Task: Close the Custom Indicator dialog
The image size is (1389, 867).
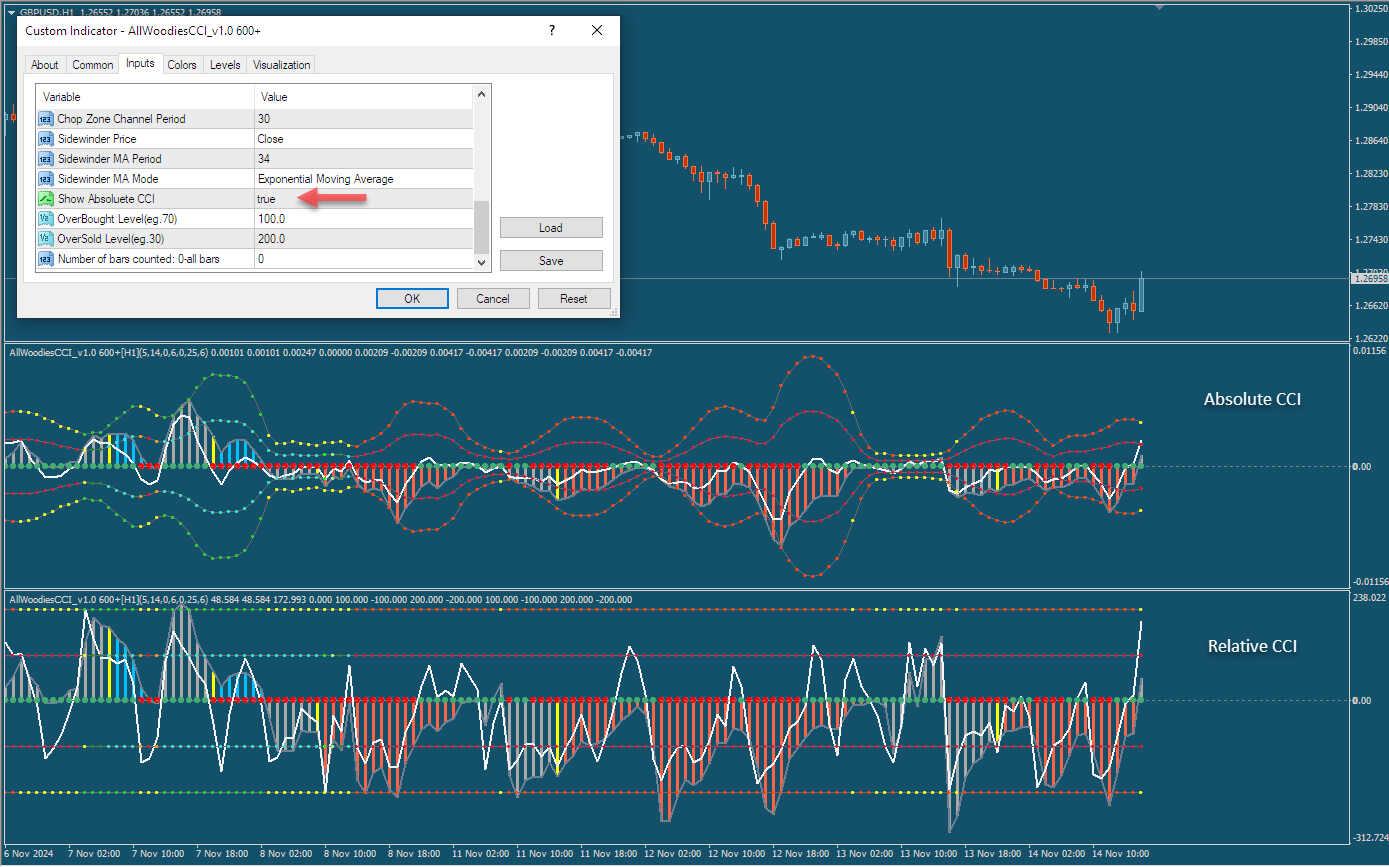Action: pos(597,31)
